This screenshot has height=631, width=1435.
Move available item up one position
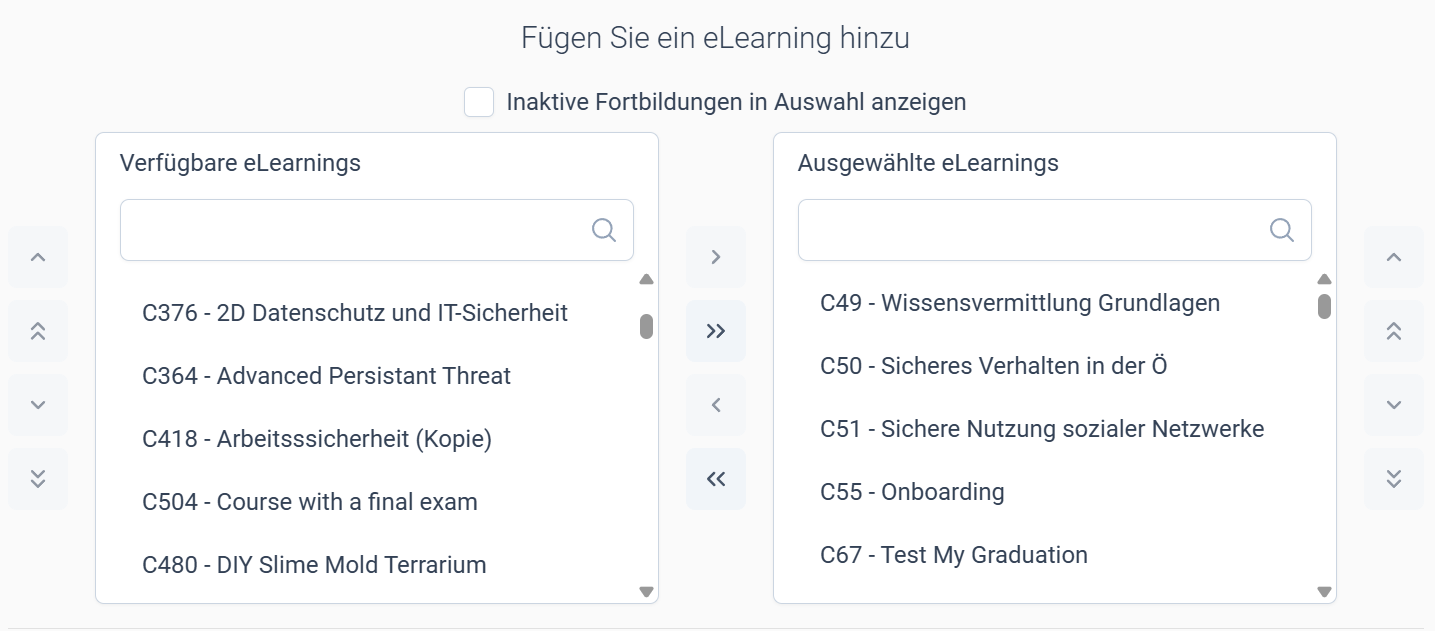tap(38, 257)
